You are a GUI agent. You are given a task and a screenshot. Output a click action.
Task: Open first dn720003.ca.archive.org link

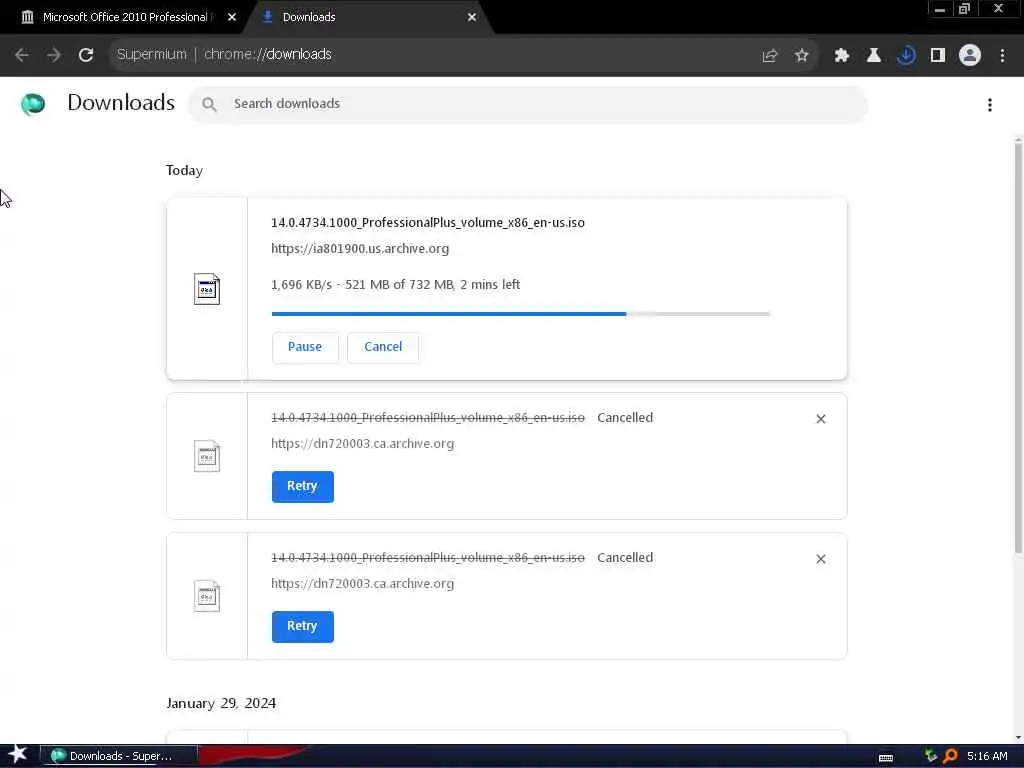click(362, 443)
